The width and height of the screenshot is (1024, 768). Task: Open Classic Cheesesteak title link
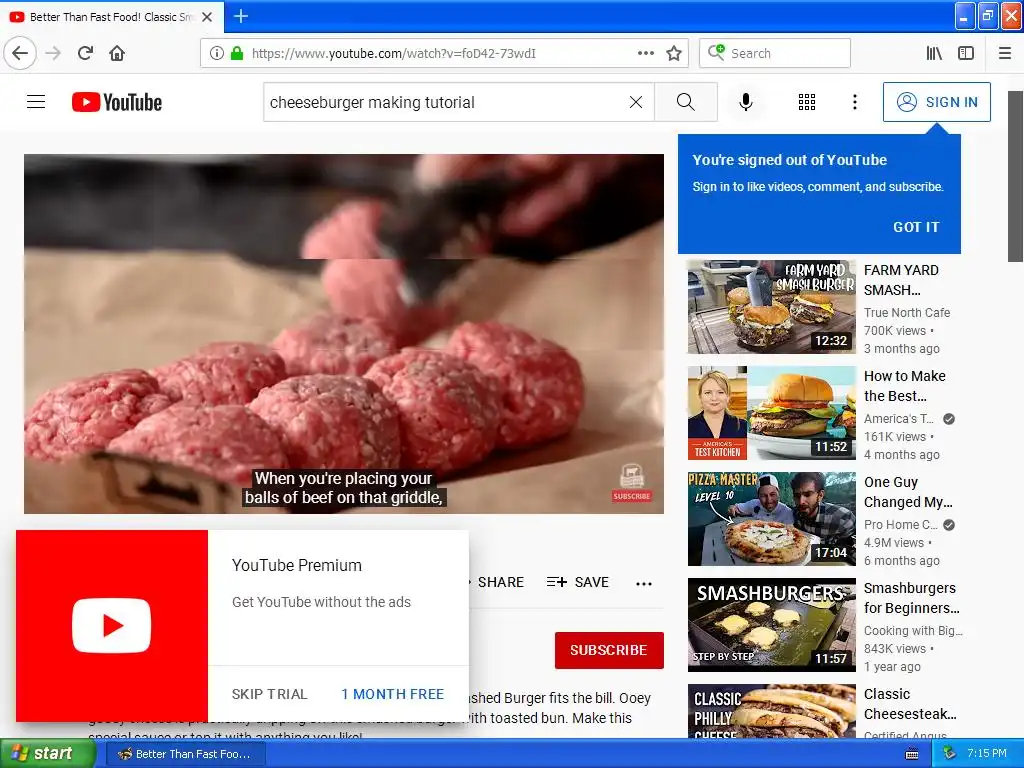click(x=910, y=703)
